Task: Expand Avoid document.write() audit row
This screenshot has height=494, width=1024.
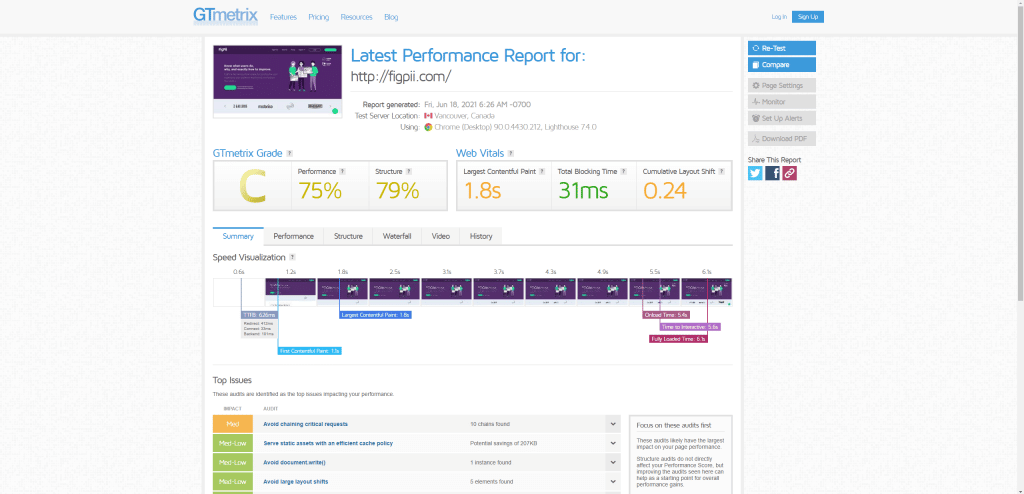Action: pos(613,463)
